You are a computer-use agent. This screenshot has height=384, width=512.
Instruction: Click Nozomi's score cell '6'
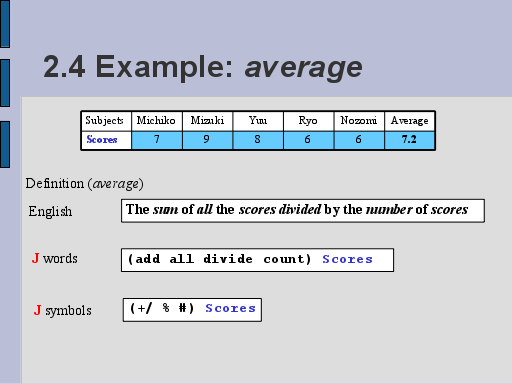359,140
